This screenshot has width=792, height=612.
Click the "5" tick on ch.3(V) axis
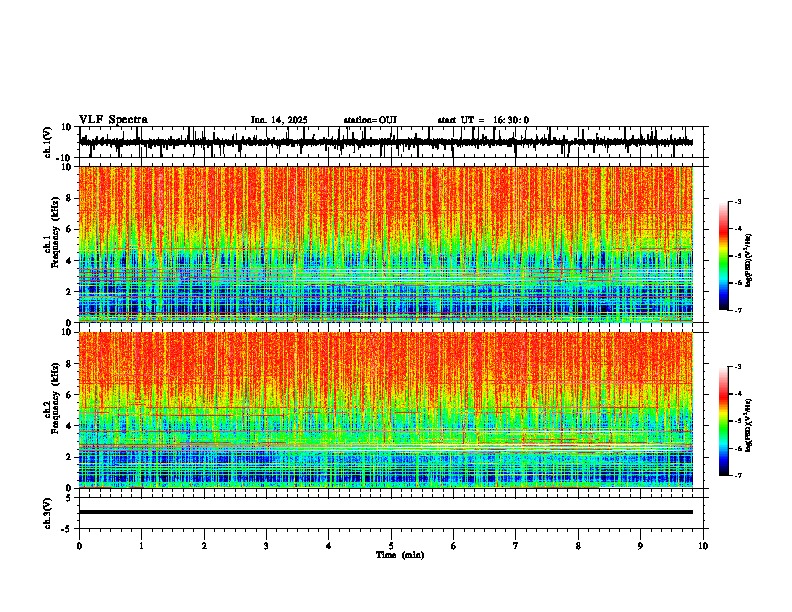tap(69, 498)
